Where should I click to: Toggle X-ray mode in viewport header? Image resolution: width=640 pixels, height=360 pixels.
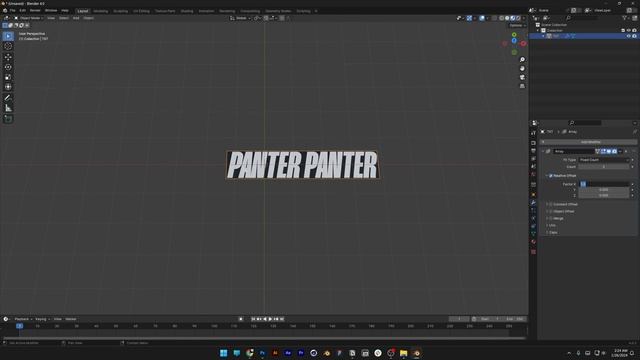[494, 18]
